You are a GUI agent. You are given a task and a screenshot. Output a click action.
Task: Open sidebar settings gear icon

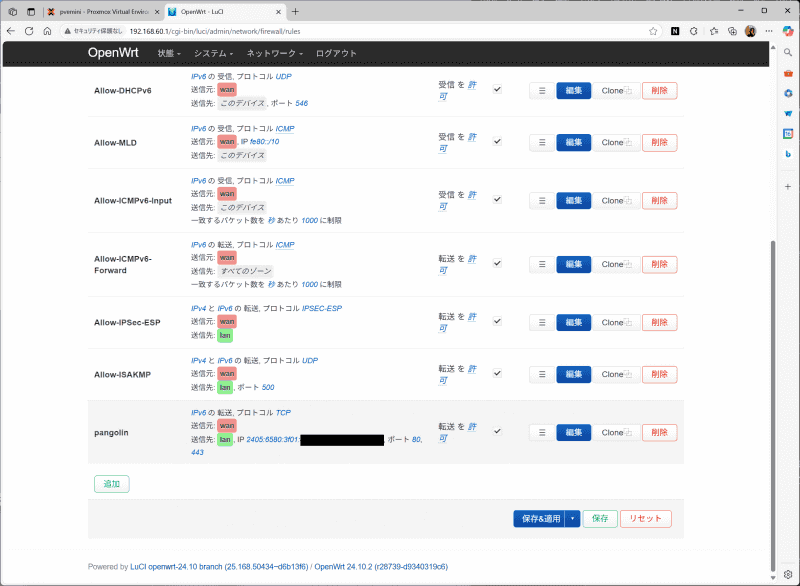tap(788, 574)
